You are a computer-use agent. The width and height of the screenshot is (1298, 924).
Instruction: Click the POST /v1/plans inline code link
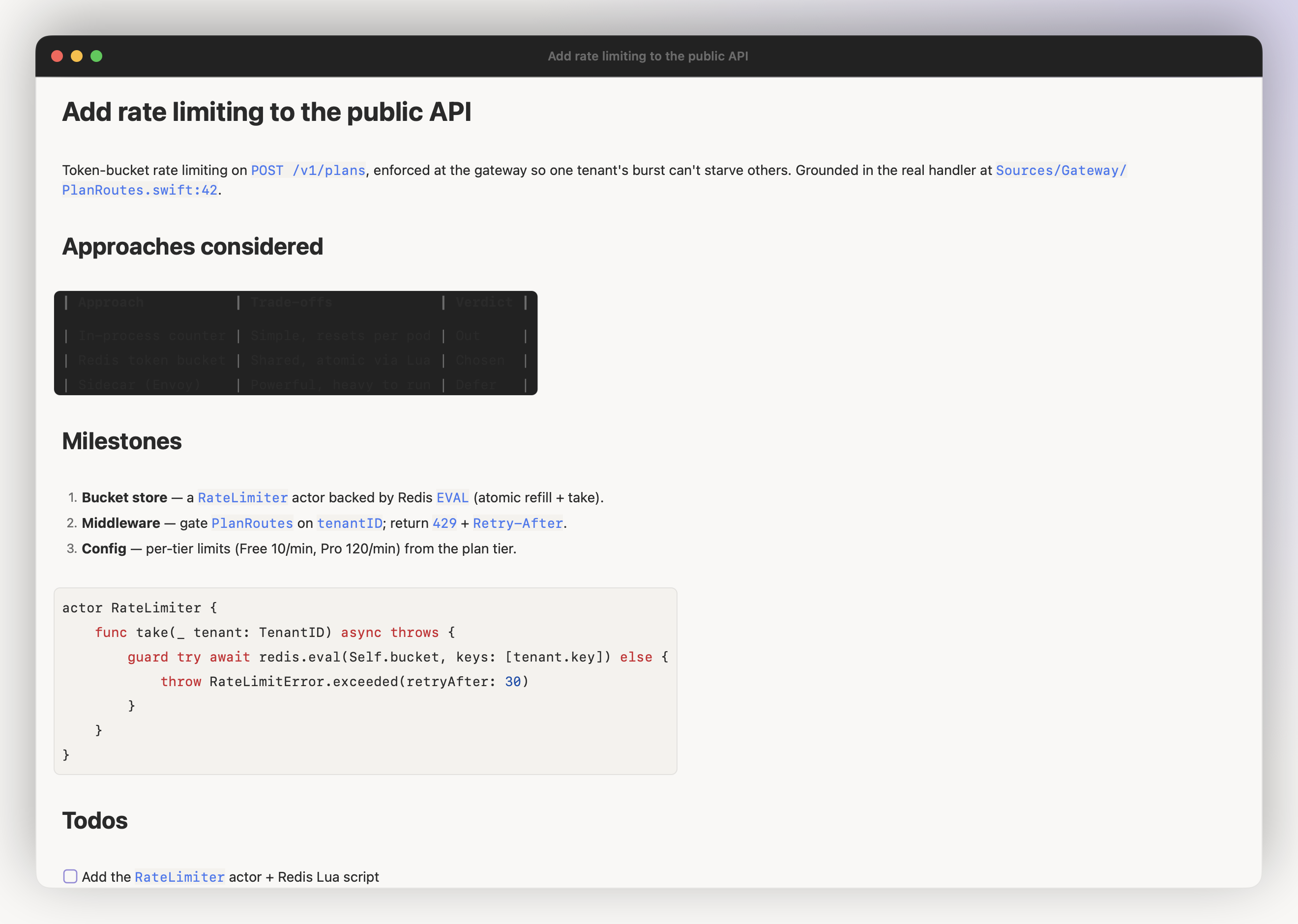pos(308,170)
